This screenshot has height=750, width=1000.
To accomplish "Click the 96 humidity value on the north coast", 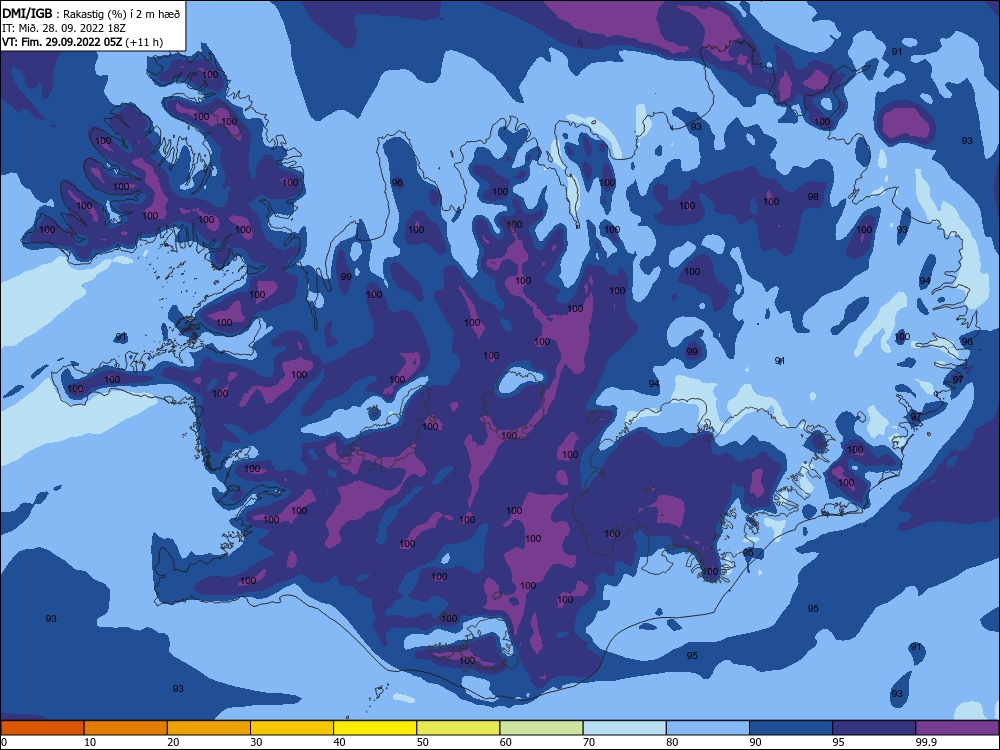I will point(397,183).
